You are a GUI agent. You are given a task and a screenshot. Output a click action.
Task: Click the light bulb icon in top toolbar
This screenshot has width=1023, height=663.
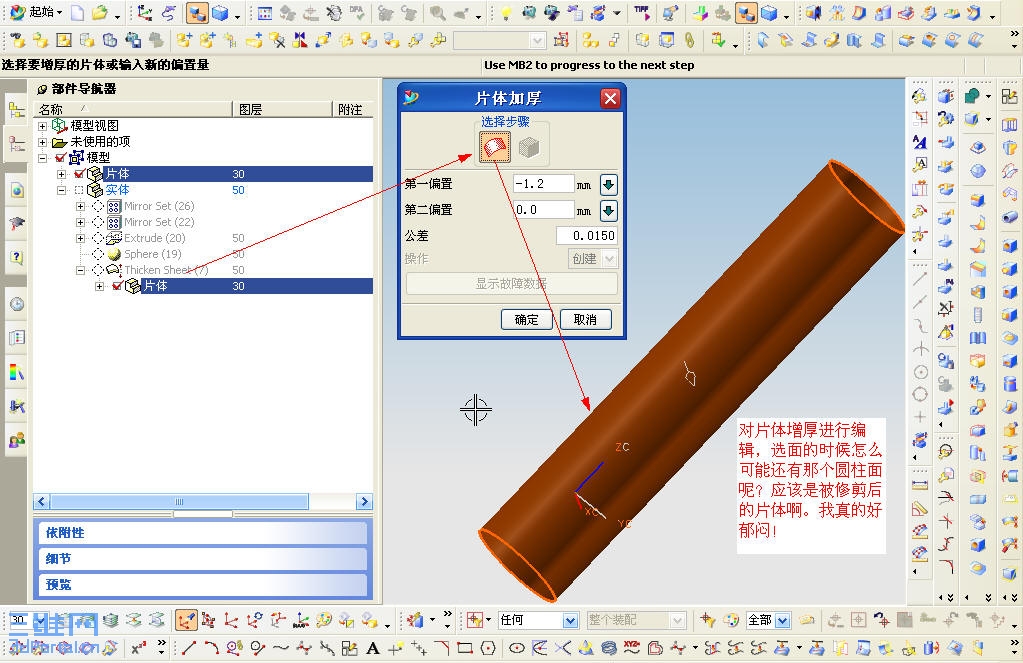(x=506, y=13)
